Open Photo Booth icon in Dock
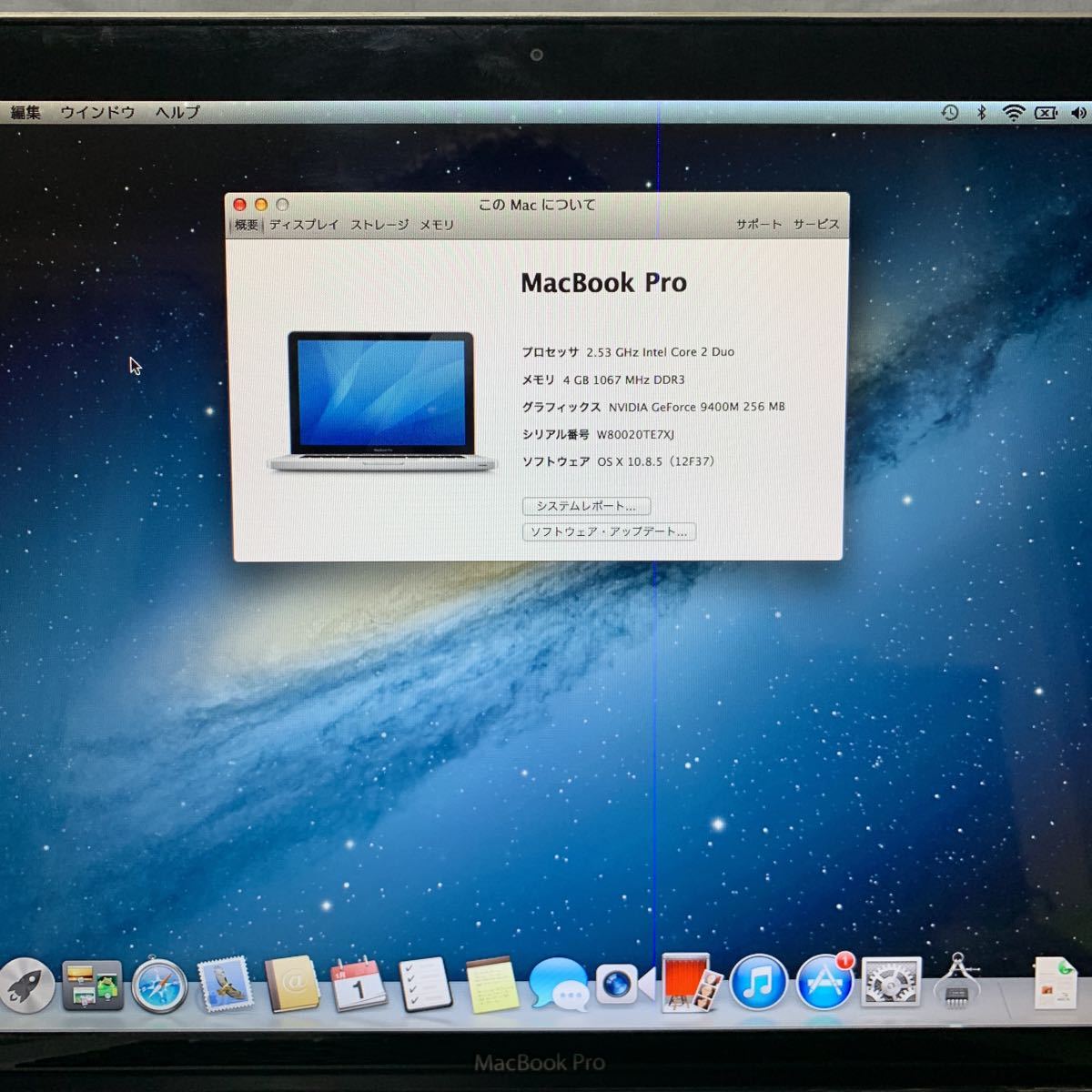The height and width of the screenshot is (1092, 1092). (692, 982)
